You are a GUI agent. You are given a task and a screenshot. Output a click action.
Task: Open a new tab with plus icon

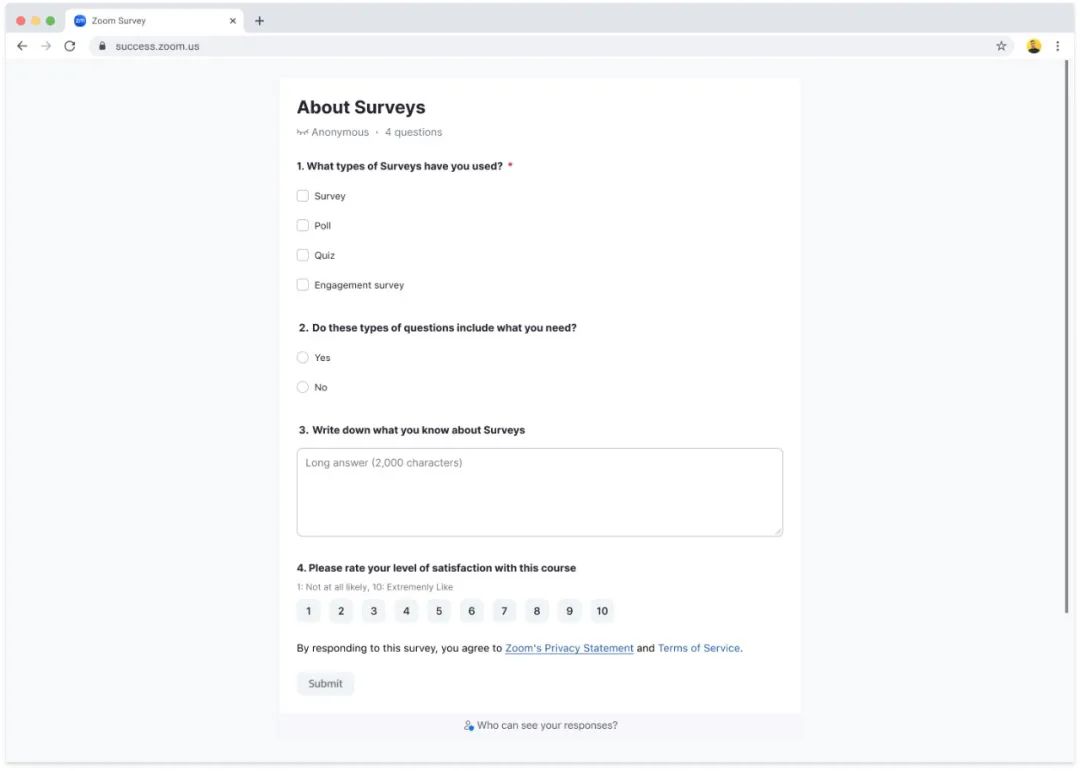[260, 21]
